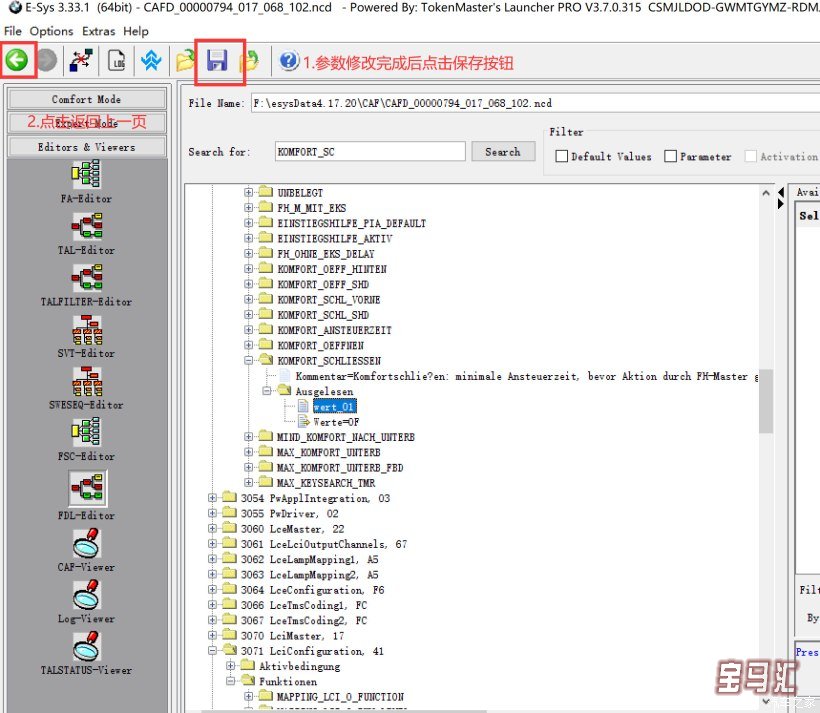Expand the Aktivbedingung node
Screen dimensions: 820x713
pos(230,666)
